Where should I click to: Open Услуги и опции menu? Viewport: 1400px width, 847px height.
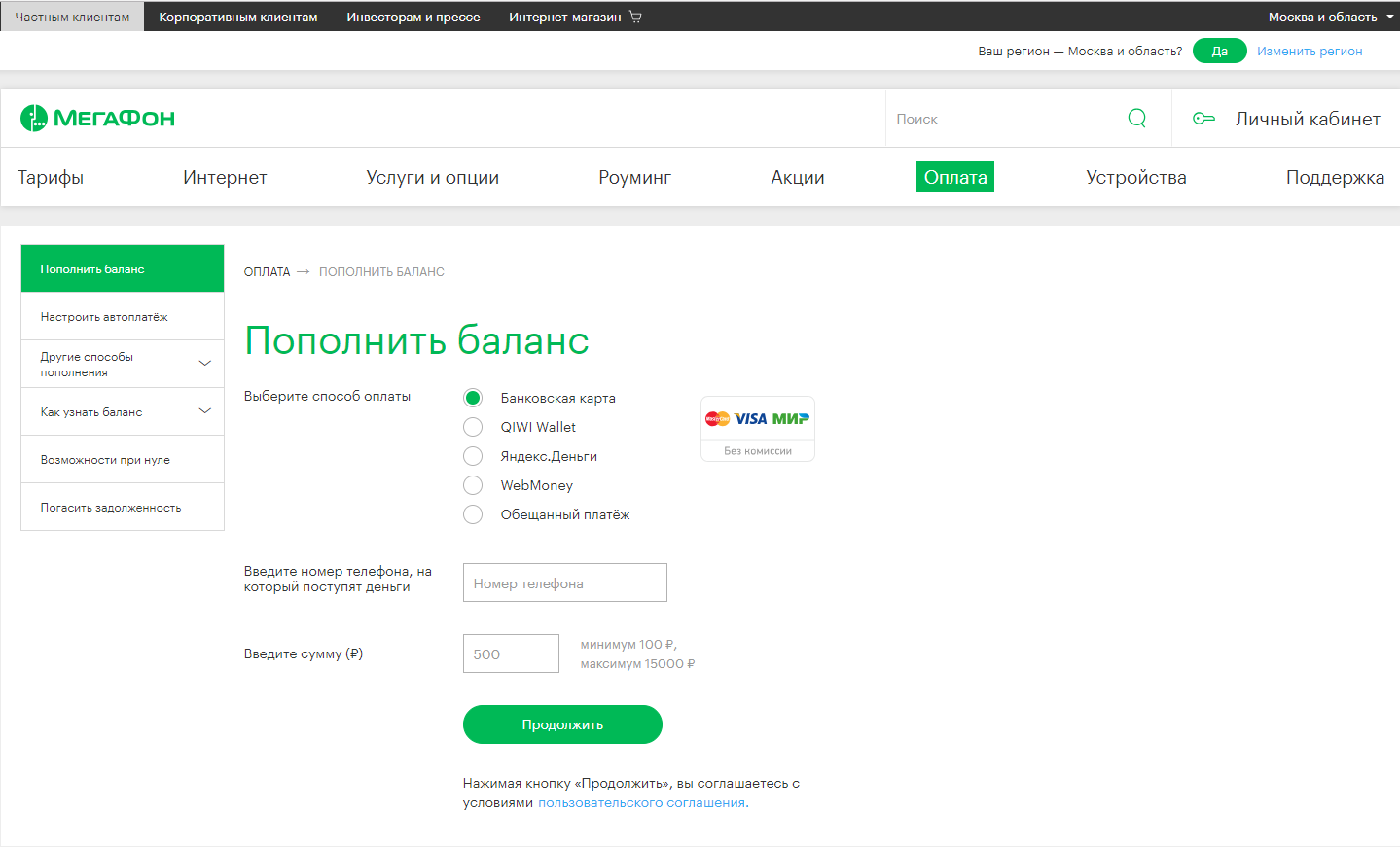[432, 177]
